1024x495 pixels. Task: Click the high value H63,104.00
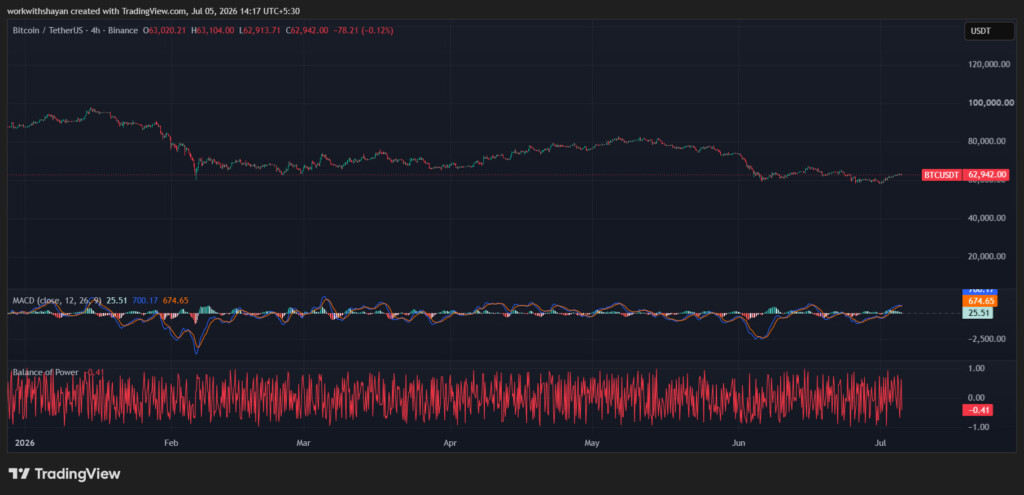point(213,31)
